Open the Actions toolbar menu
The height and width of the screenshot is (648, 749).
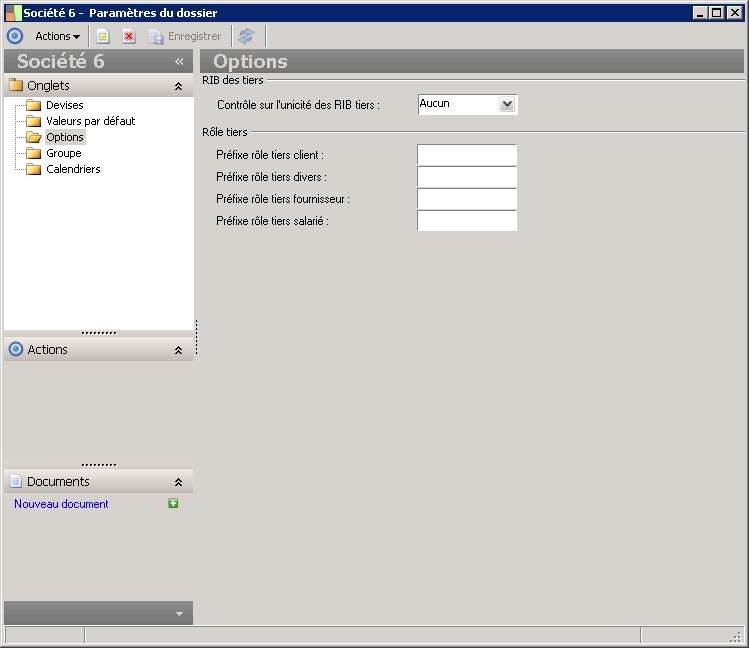click(x=57, y=36)
